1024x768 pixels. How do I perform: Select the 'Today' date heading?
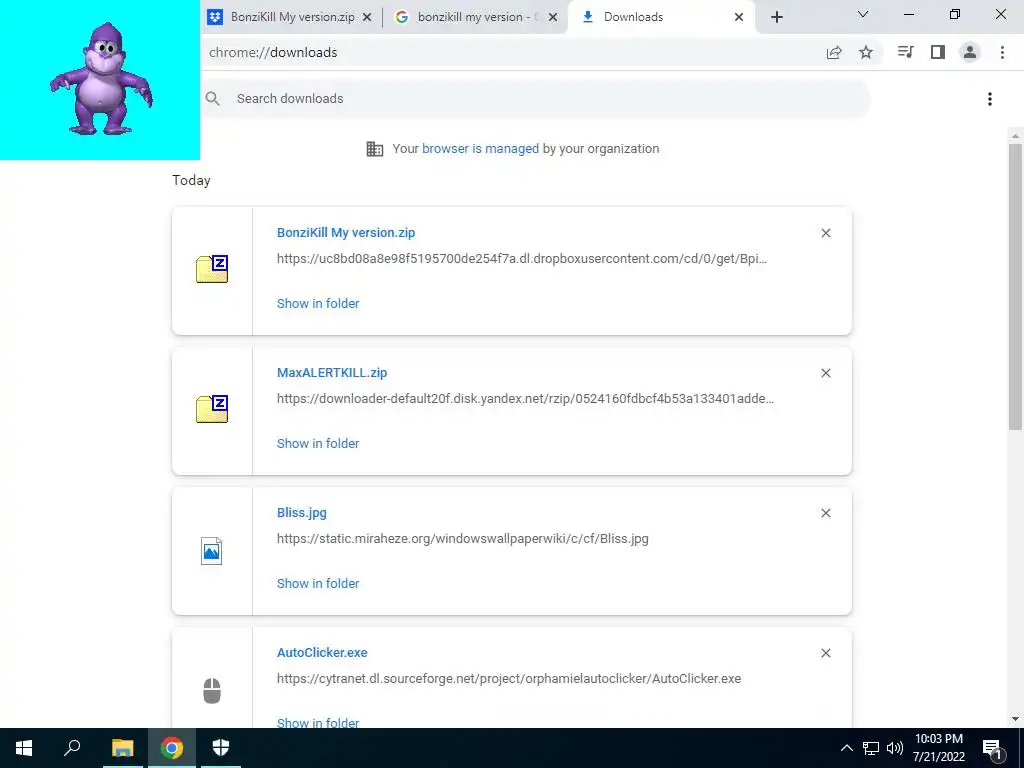(191, 180)
